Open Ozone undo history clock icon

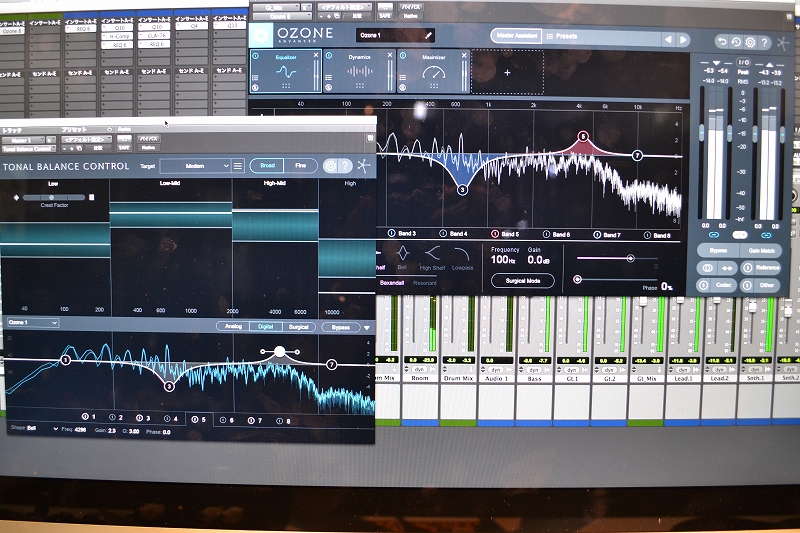pos(736,42)
